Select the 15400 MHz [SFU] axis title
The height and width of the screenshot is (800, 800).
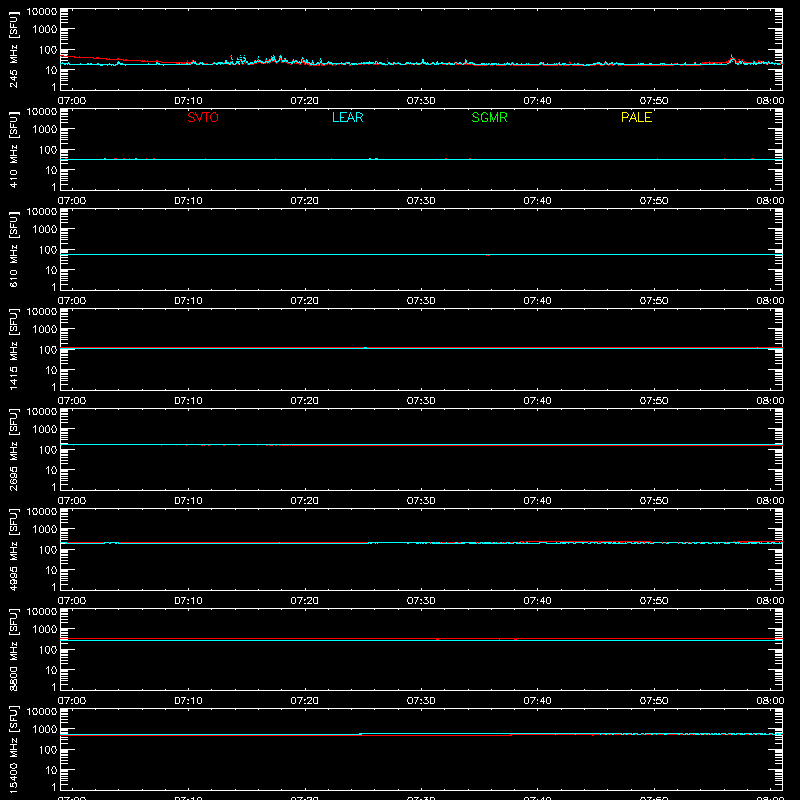(x=13, y=749)
